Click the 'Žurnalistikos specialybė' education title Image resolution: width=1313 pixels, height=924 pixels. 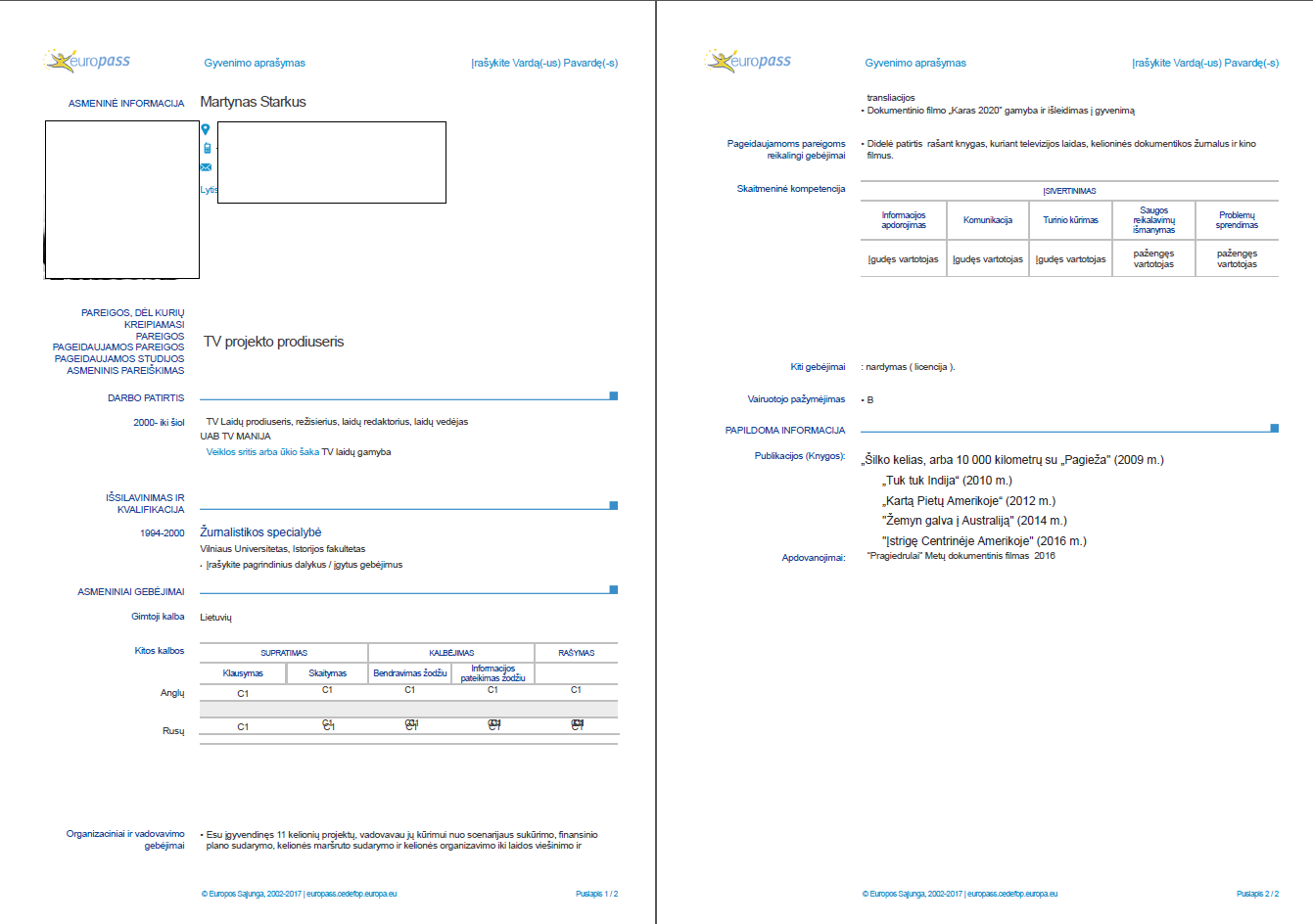pyautogui.click(x=260, y=532)
